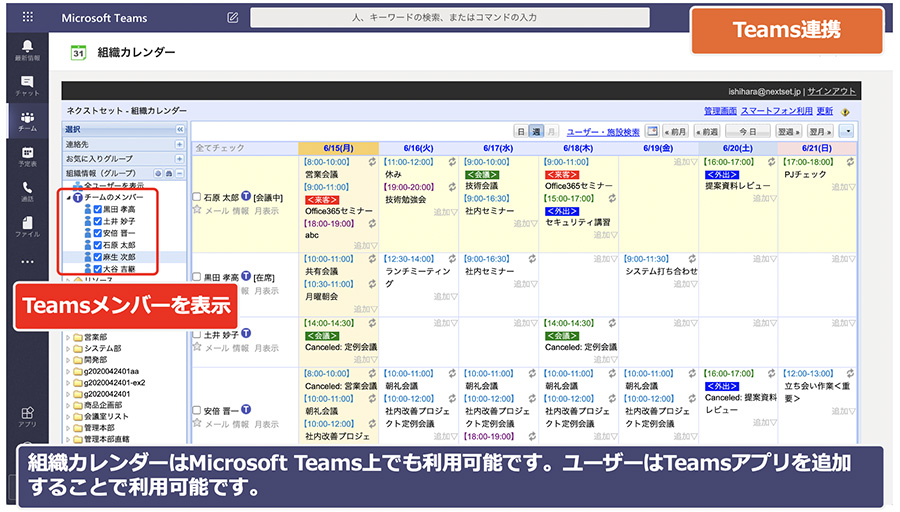
Task: Open 6/15(月) column header
Action: pos(339,148)
